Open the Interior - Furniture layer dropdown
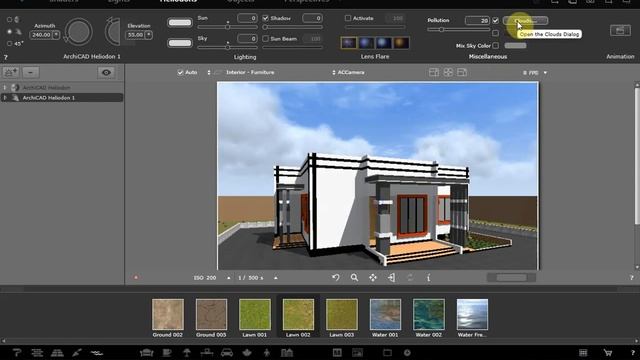Image resolution: width=640 pixels, height=360 pixels. click(x=241, y=72)
